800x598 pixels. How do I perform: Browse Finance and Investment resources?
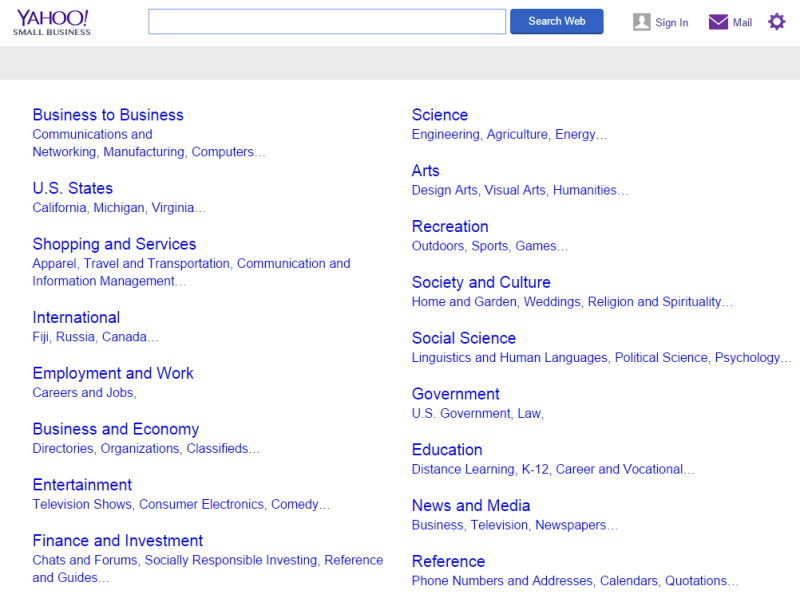pyautogui.click(x=117, y=540)
